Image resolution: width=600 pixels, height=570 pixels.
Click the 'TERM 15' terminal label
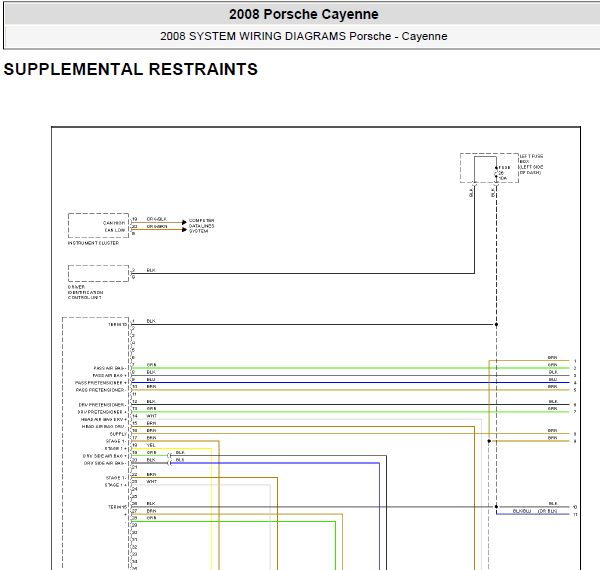(117, 507)
